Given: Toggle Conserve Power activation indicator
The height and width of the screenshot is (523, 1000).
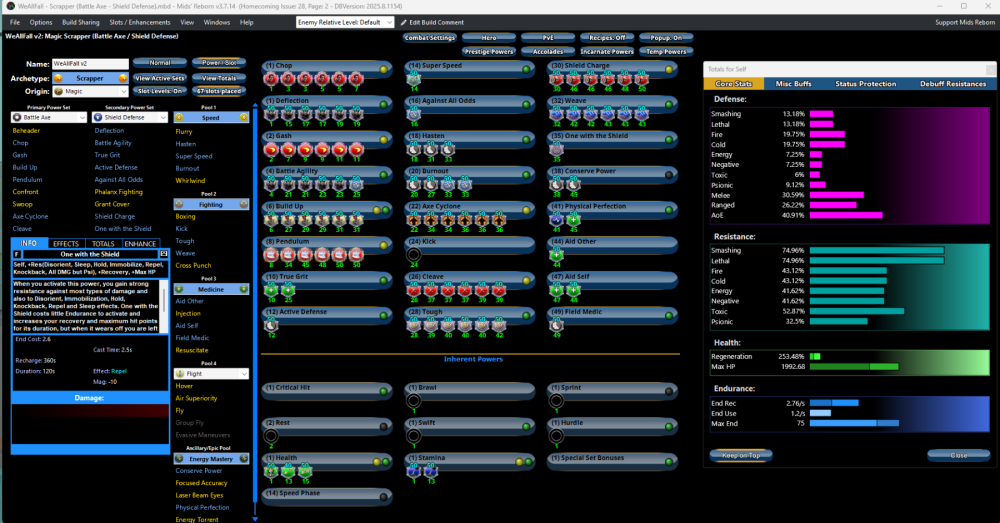Looking at the screenshot, I should click(x=668, y=172).
